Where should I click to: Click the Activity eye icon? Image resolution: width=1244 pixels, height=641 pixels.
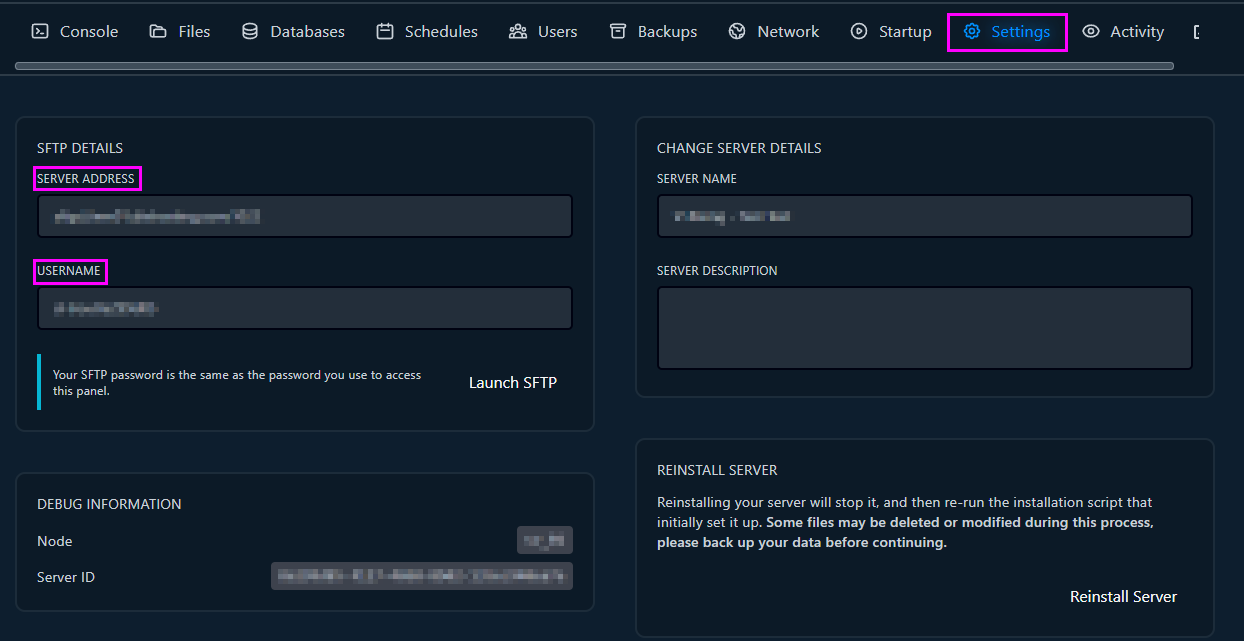pos(1091,32)
